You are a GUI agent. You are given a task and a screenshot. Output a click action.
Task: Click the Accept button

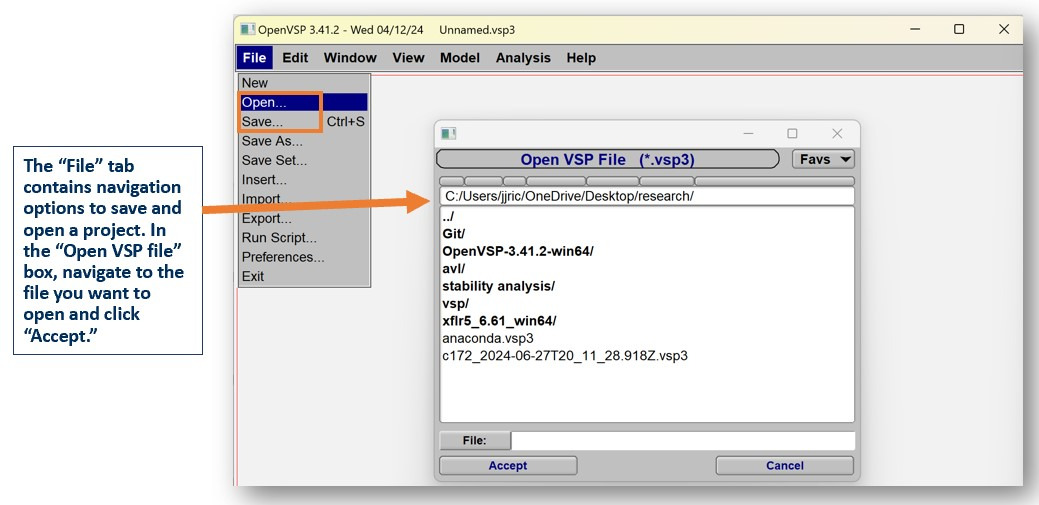[x=508, y=465]
